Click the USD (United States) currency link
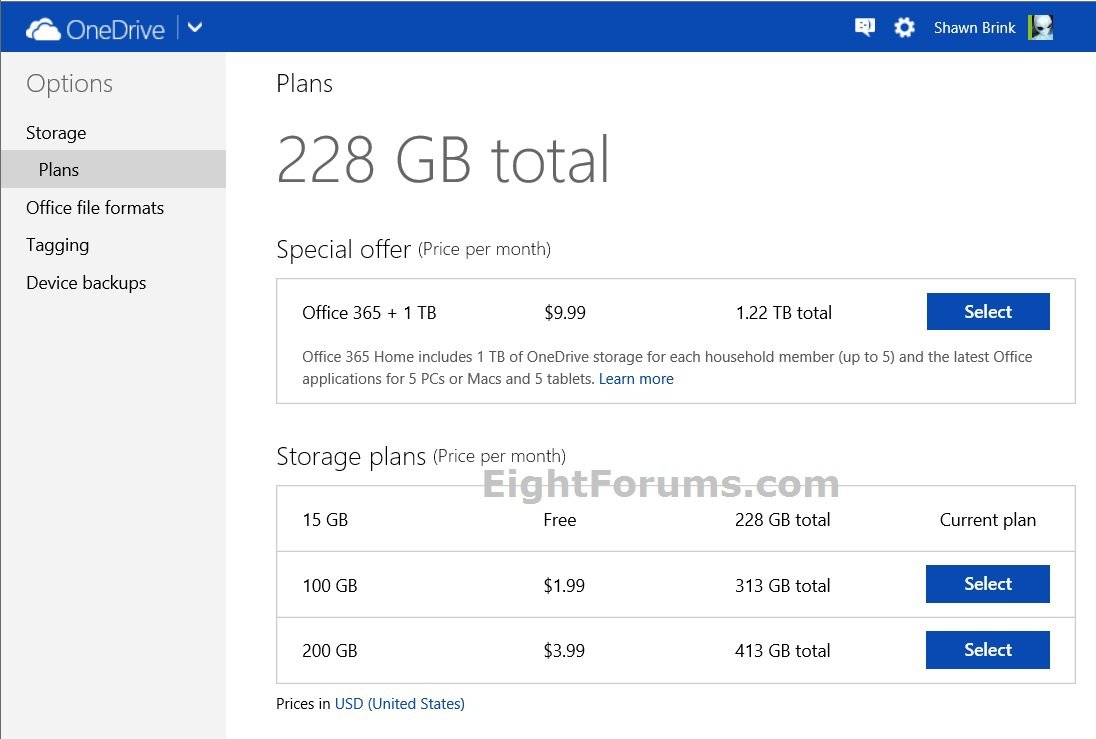The width and height of the screenshot is (1096, 739). tap(399, 704)
